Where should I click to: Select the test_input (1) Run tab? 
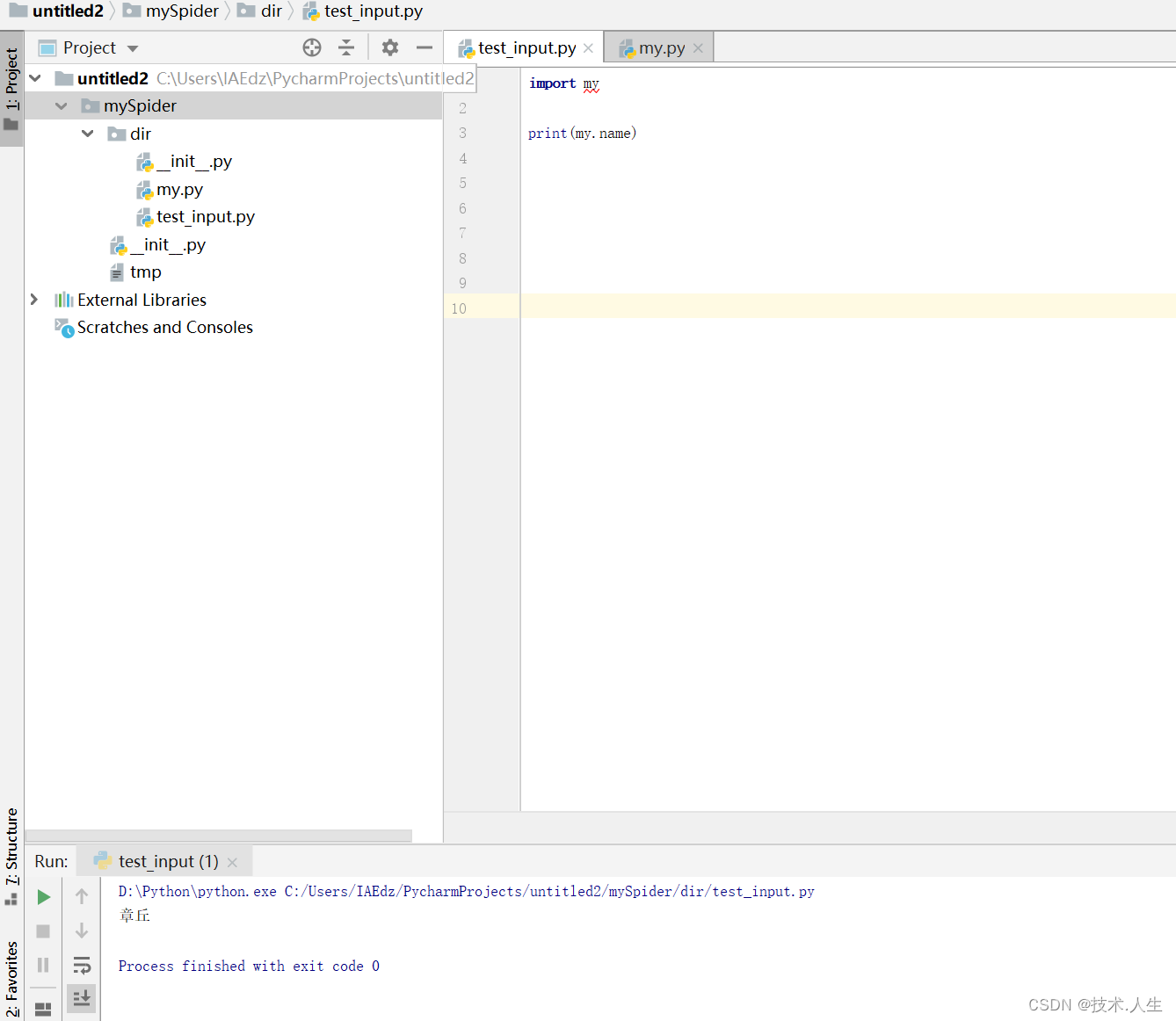click(164, 861)
